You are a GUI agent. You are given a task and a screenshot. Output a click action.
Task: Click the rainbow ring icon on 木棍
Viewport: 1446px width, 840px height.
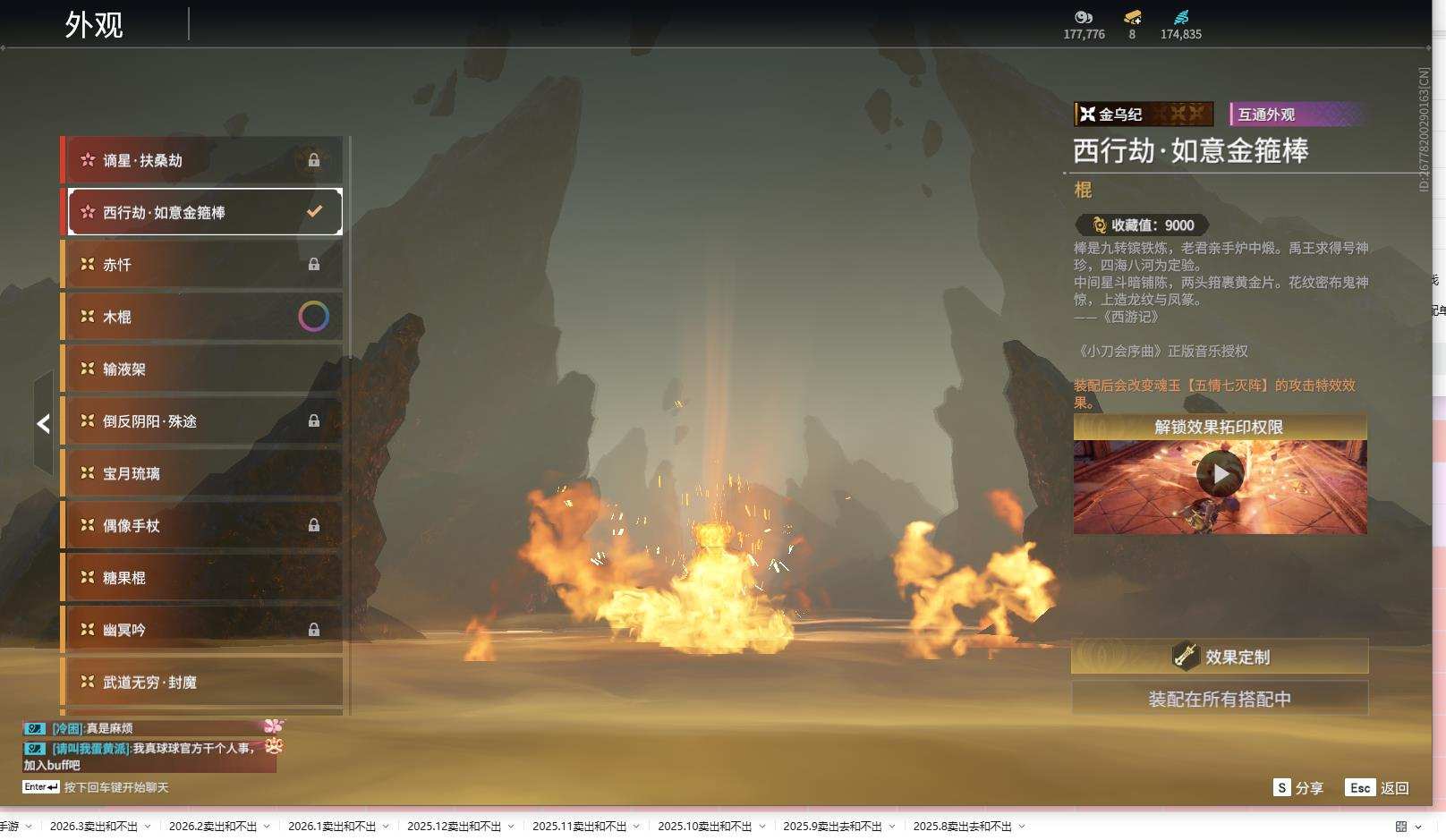click(313, 317)
